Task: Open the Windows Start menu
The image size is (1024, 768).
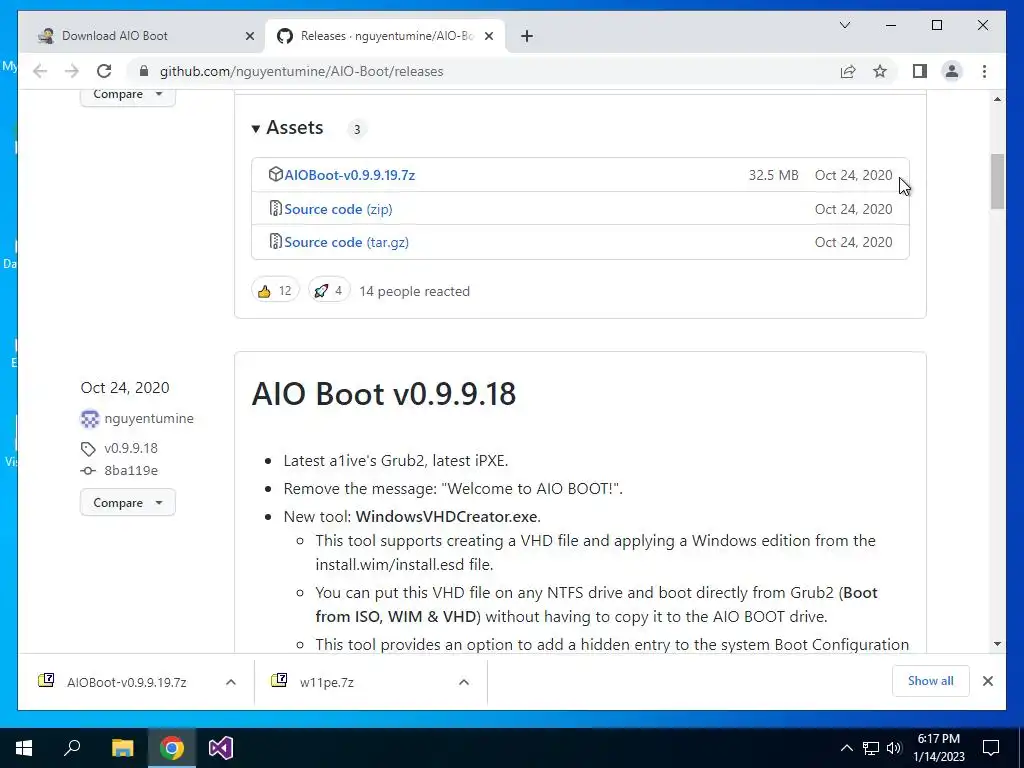Action: click(24, 748)
